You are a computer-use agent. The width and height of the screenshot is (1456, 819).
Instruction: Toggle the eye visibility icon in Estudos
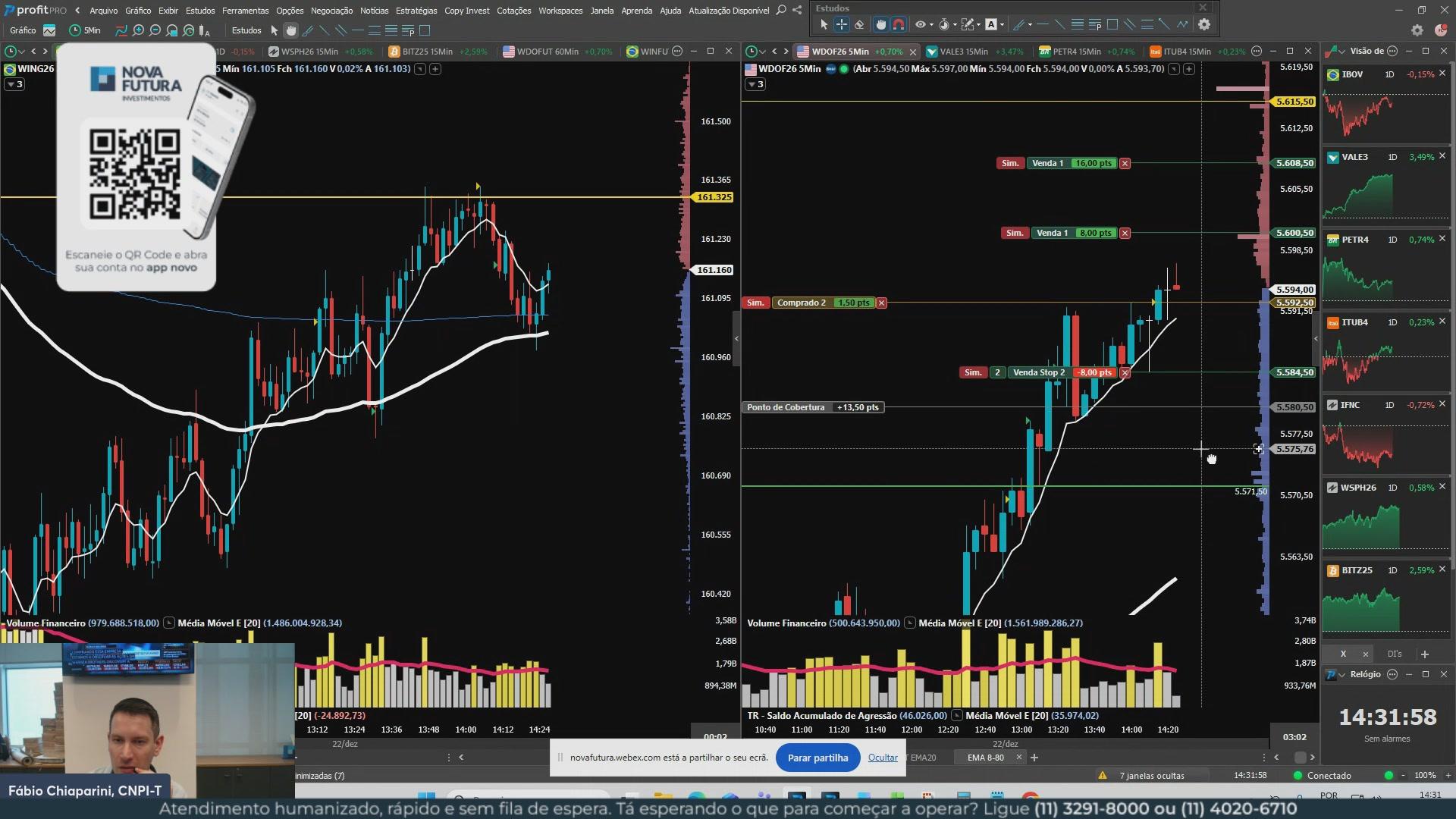920,24
